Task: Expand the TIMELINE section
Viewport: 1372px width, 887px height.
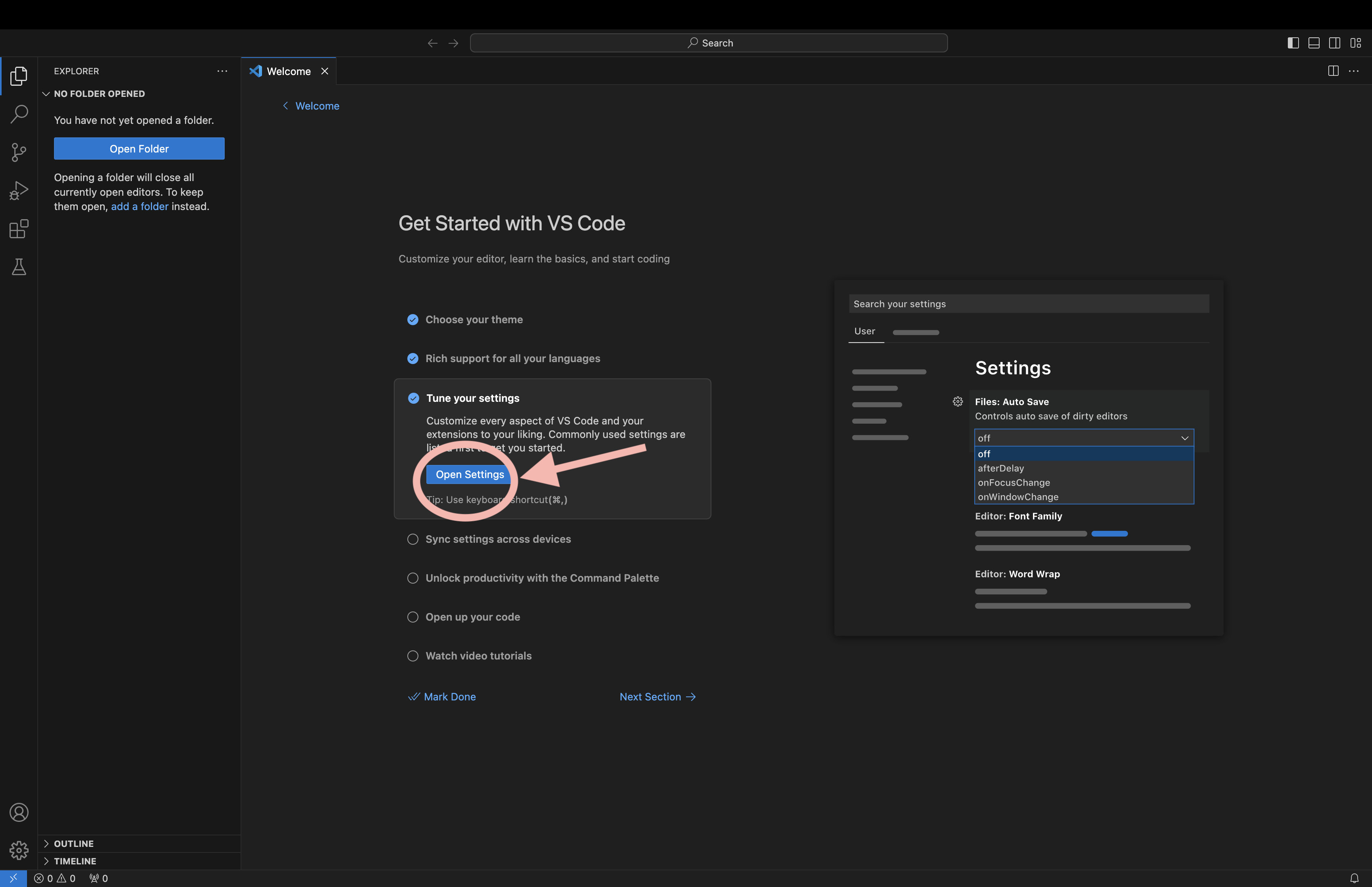Action: click(x=139, y=861)
